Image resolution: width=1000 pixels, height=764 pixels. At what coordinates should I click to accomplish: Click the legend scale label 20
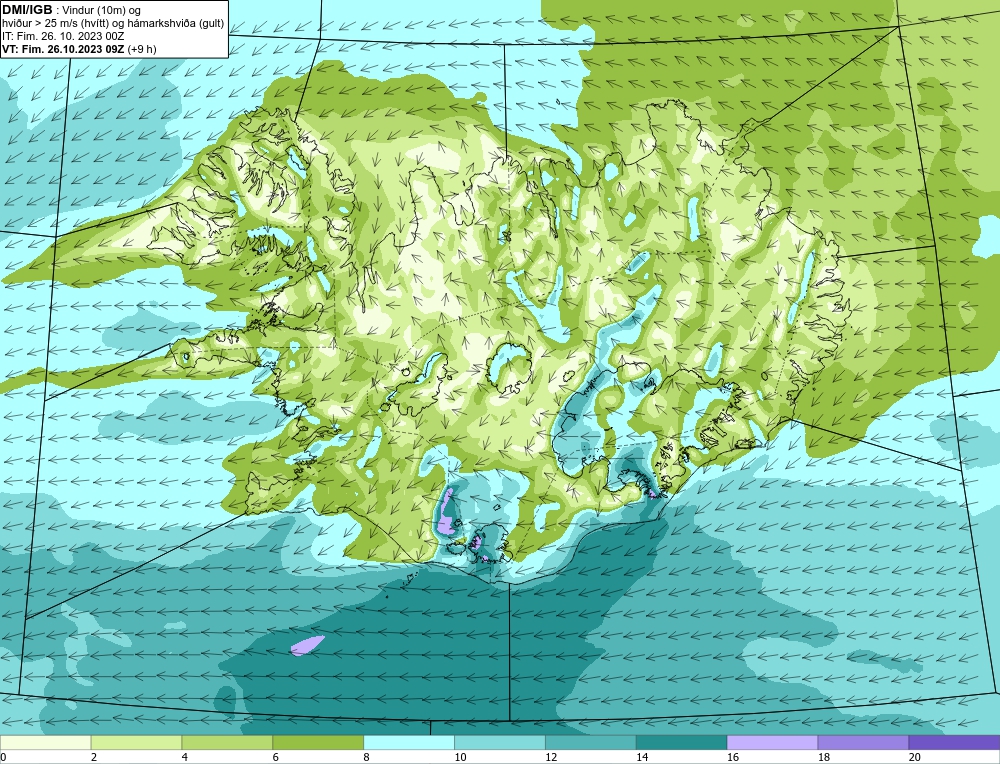click(x=914, y=757)
